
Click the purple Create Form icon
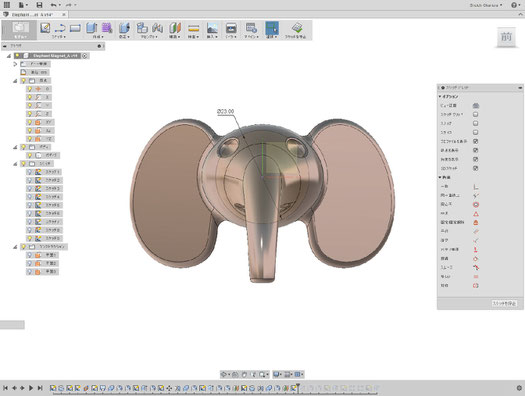pyautogui.click(x=107, y=28)
